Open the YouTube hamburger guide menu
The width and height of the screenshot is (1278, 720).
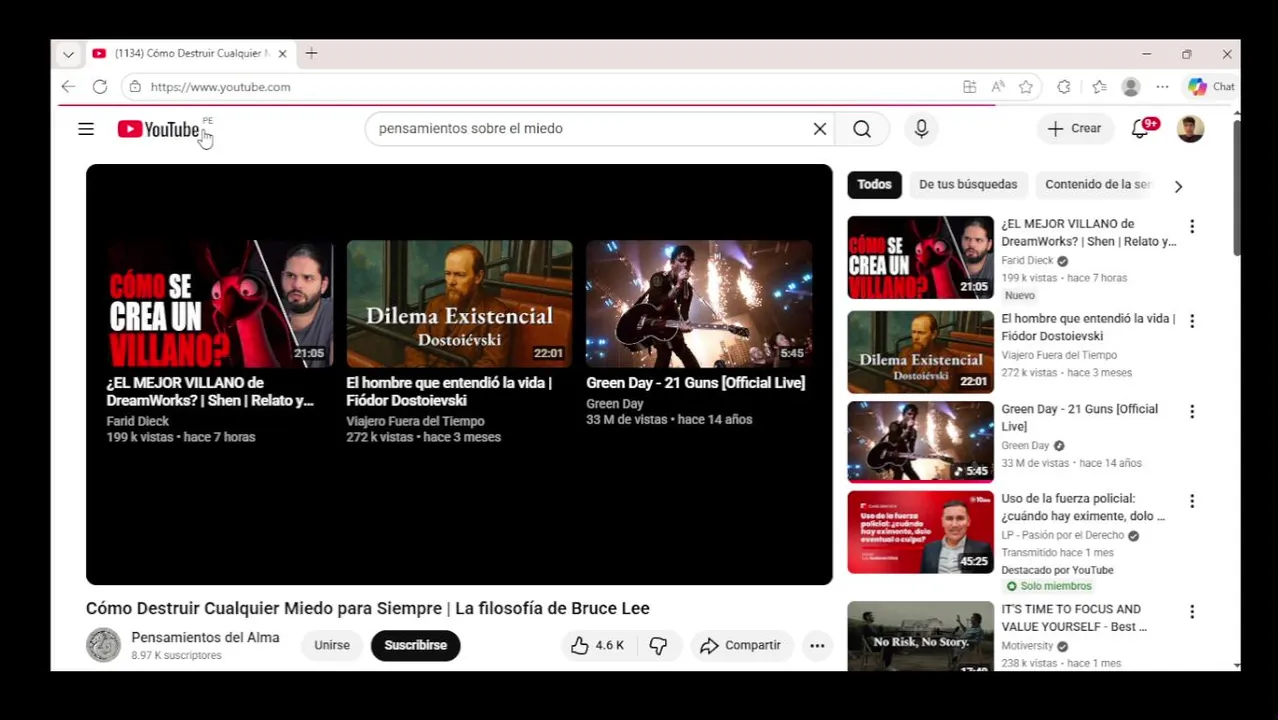click(x=86, y=129)
